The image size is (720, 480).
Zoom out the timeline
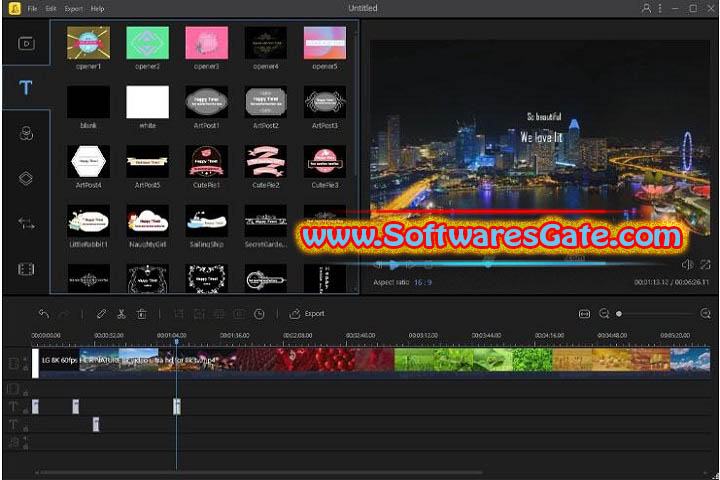(604, 314)
